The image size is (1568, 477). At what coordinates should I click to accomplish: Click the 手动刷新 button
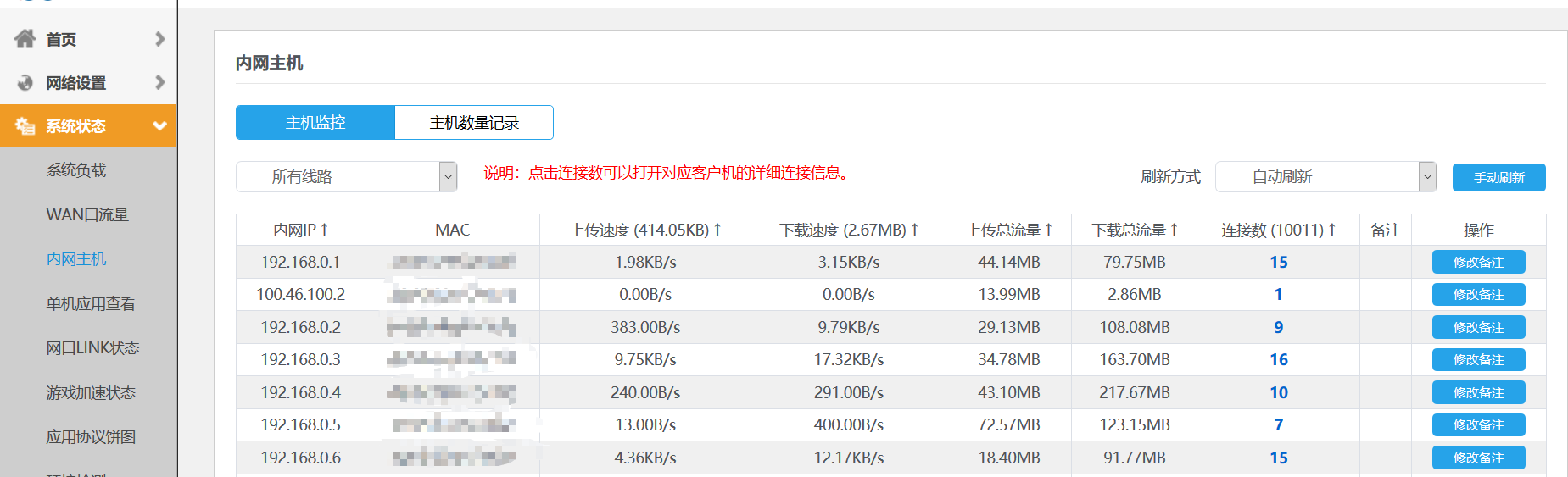(1498, 178)
